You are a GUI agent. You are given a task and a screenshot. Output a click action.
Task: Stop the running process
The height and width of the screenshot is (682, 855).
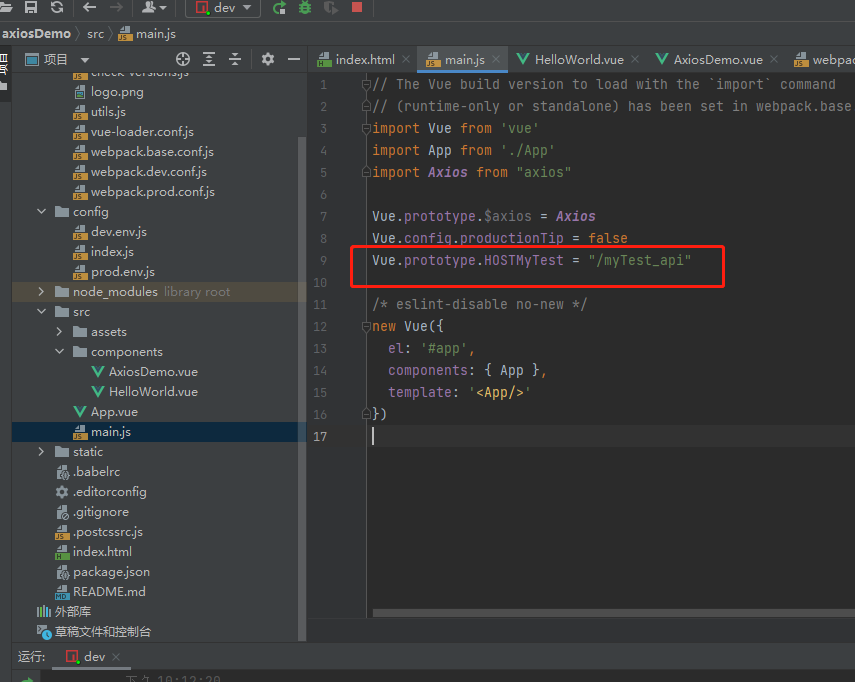coord(357,7)
